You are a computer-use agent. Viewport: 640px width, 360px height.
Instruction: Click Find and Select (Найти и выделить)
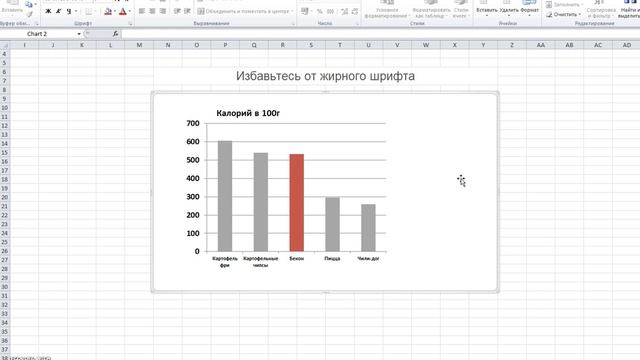pos(629,9)
